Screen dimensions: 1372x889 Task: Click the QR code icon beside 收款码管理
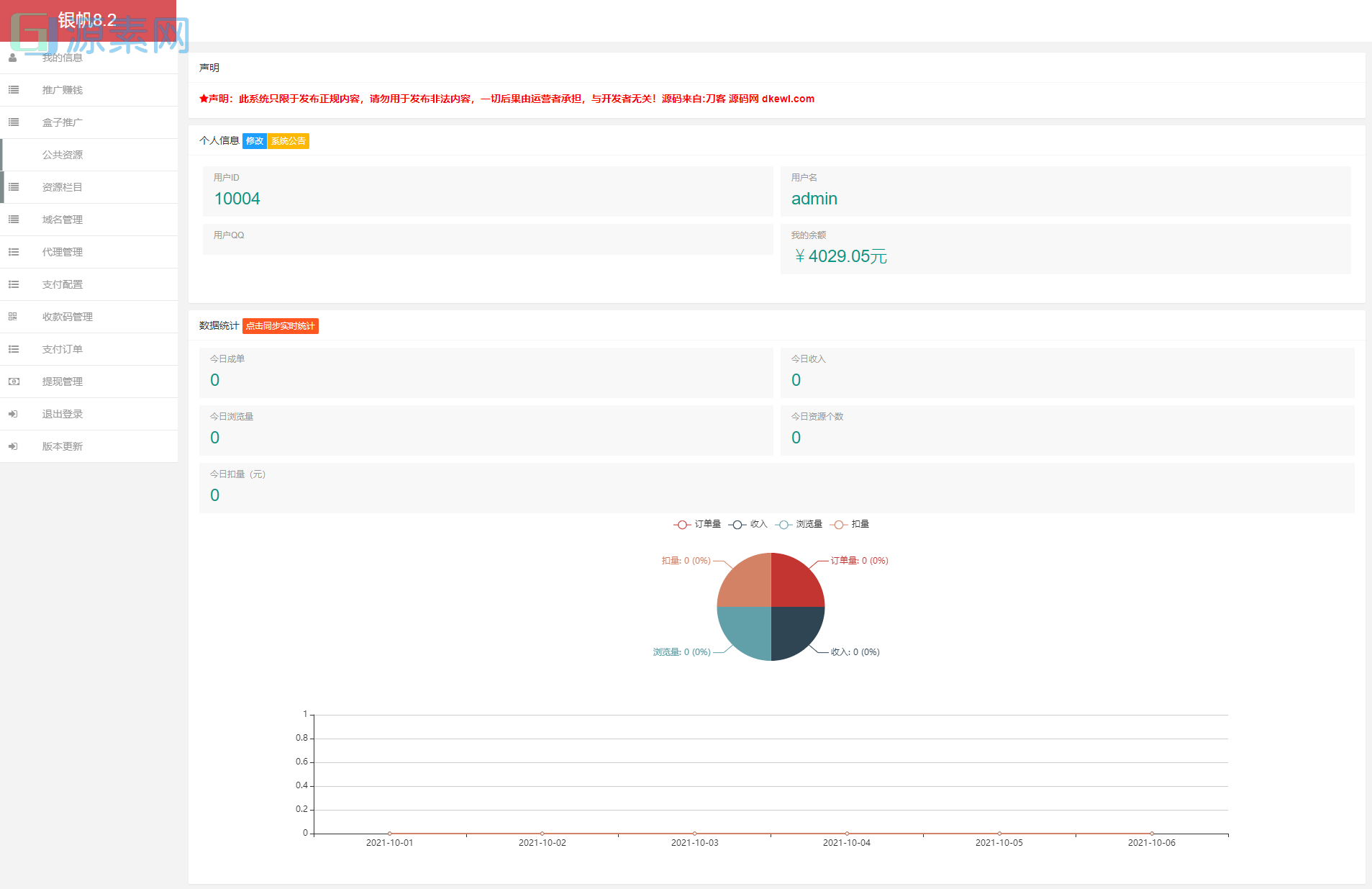tap(13, 317)
